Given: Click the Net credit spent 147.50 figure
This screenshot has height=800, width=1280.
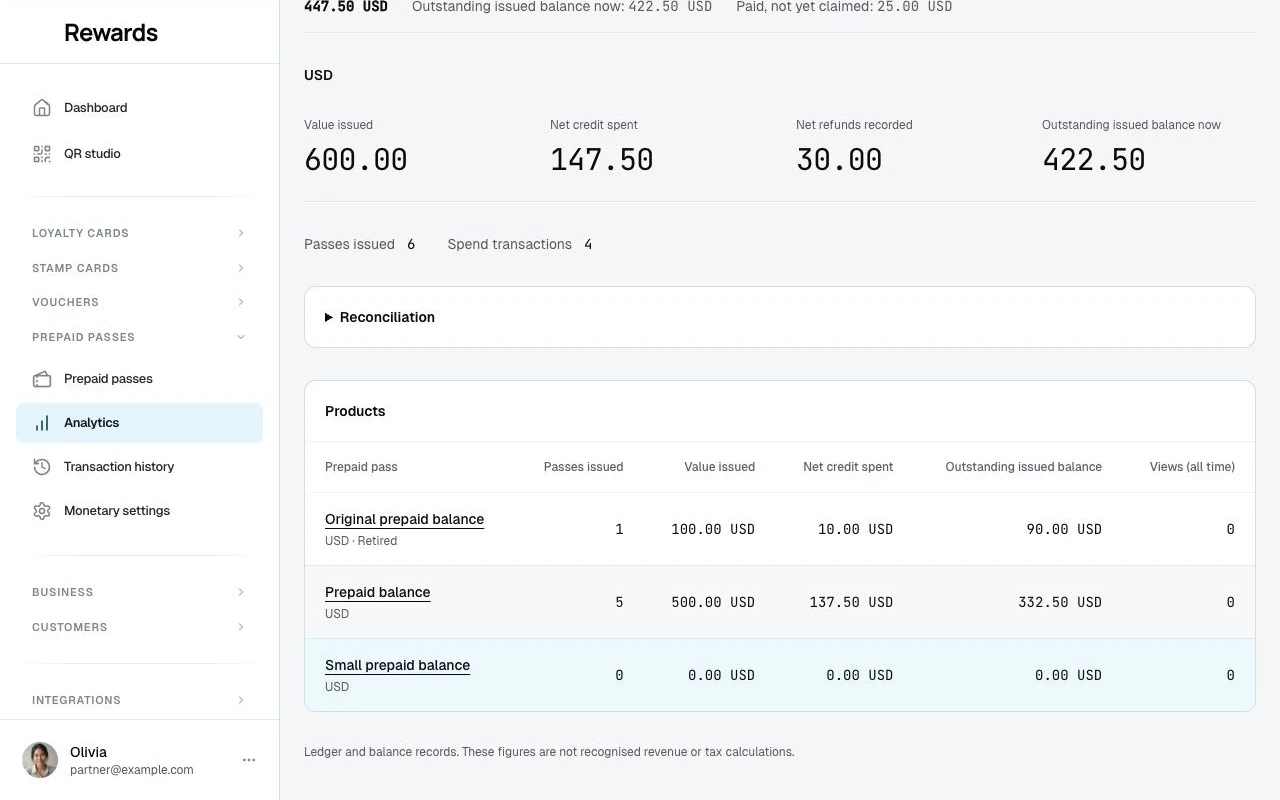Looking at the screenshot, I should [x=601, y=160].
